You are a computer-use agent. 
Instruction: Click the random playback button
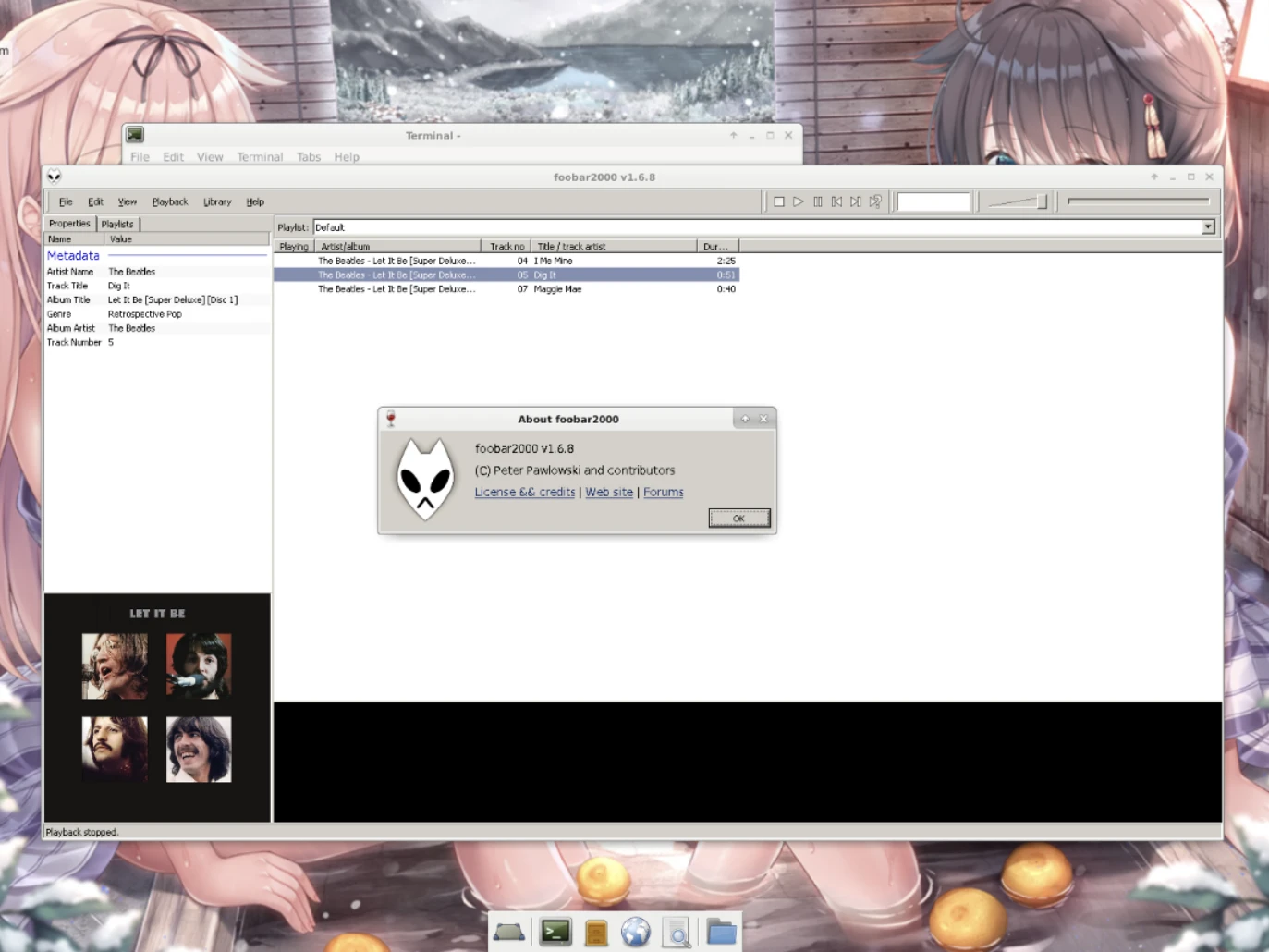click(875, 201)
